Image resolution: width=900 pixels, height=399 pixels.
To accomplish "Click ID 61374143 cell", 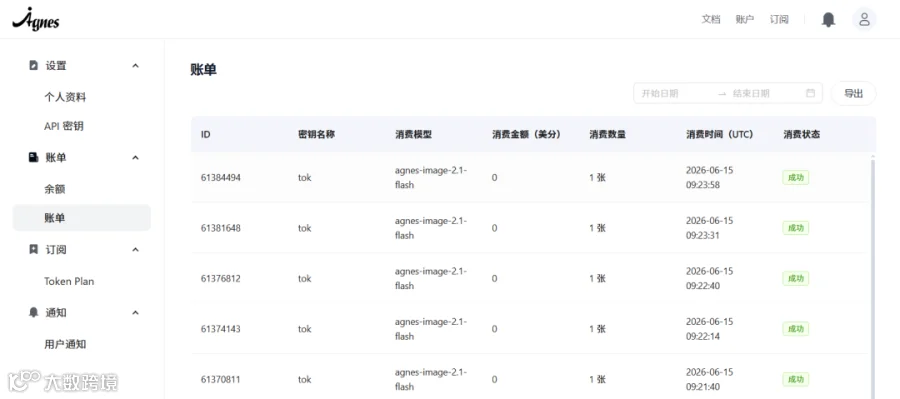I will [x=220, y=329].
